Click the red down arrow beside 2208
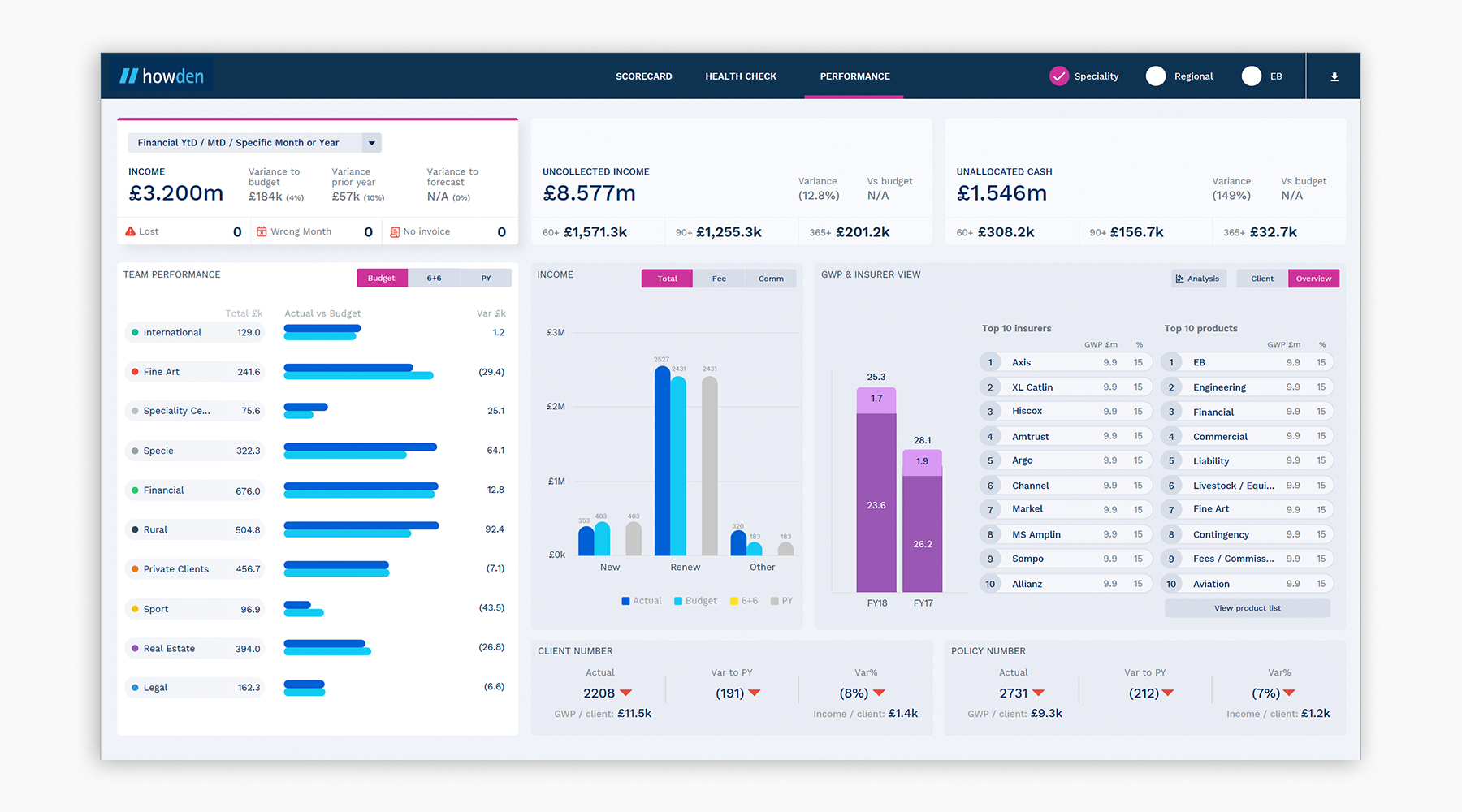 coord(626,693)
